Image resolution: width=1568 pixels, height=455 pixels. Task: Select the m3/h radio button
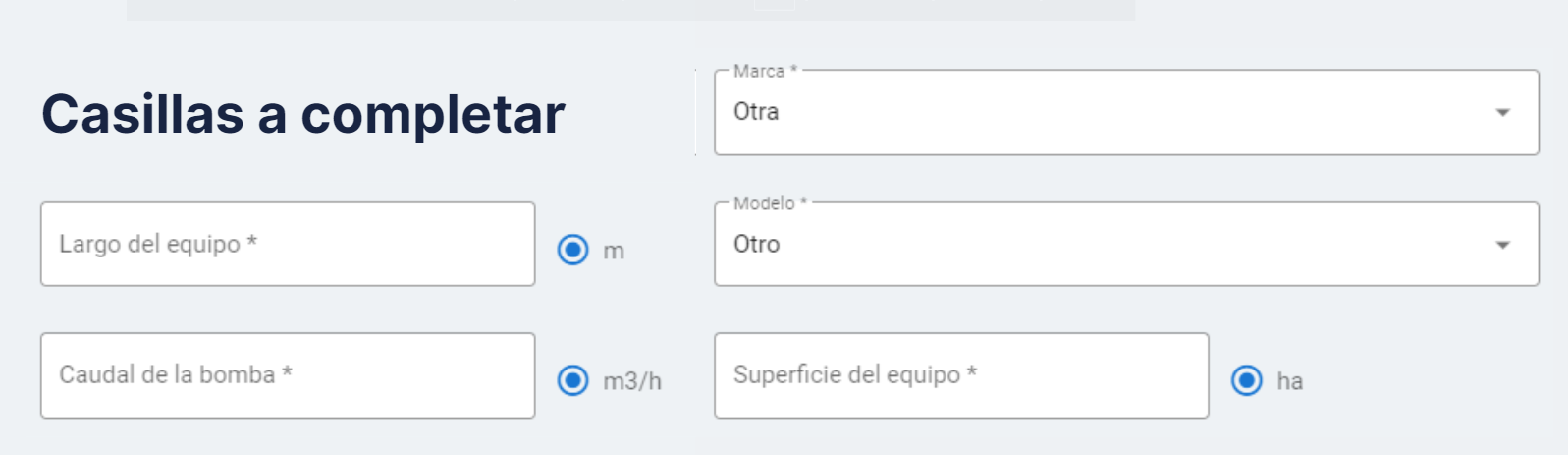tap(573, 380)
